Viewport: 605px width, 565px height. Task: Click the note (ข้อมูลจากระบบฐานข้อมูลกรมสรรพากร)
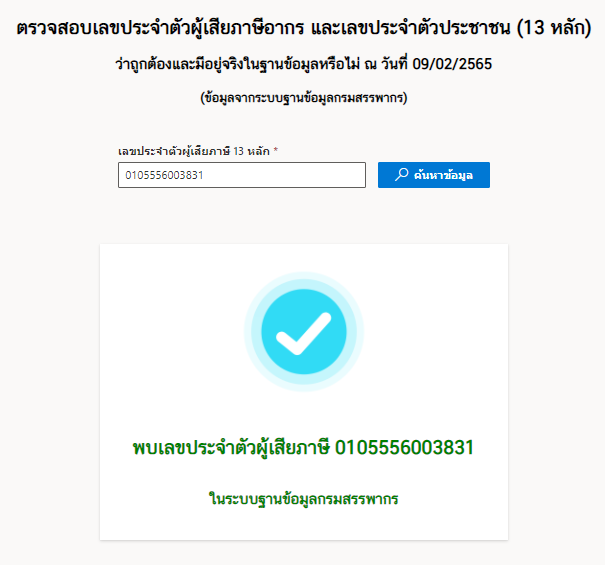[304, 98]
